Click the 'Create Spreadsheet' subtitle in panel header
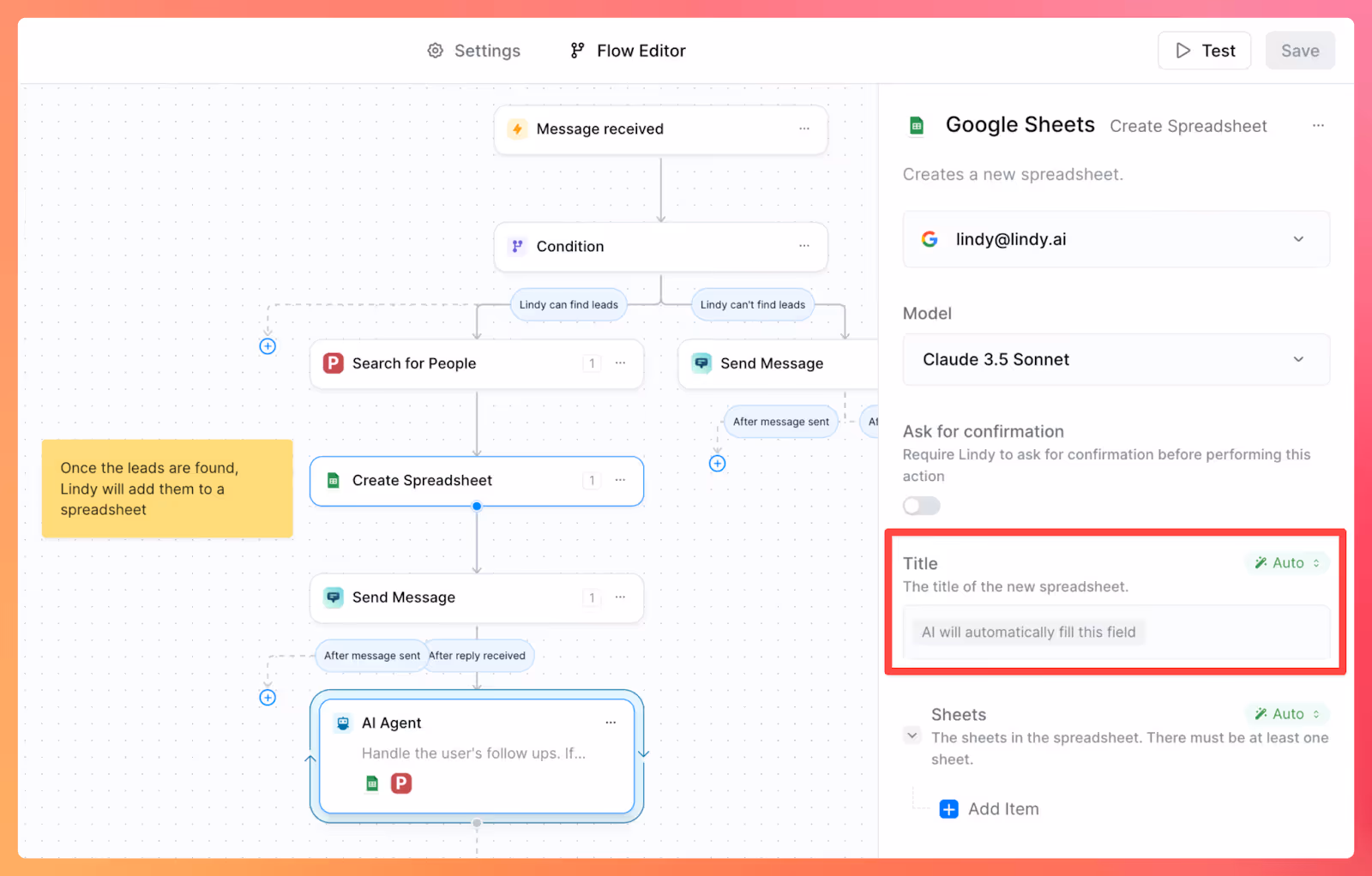Image resolution: width=1372 pixels, height=876 pixels. pos(1188,126)
